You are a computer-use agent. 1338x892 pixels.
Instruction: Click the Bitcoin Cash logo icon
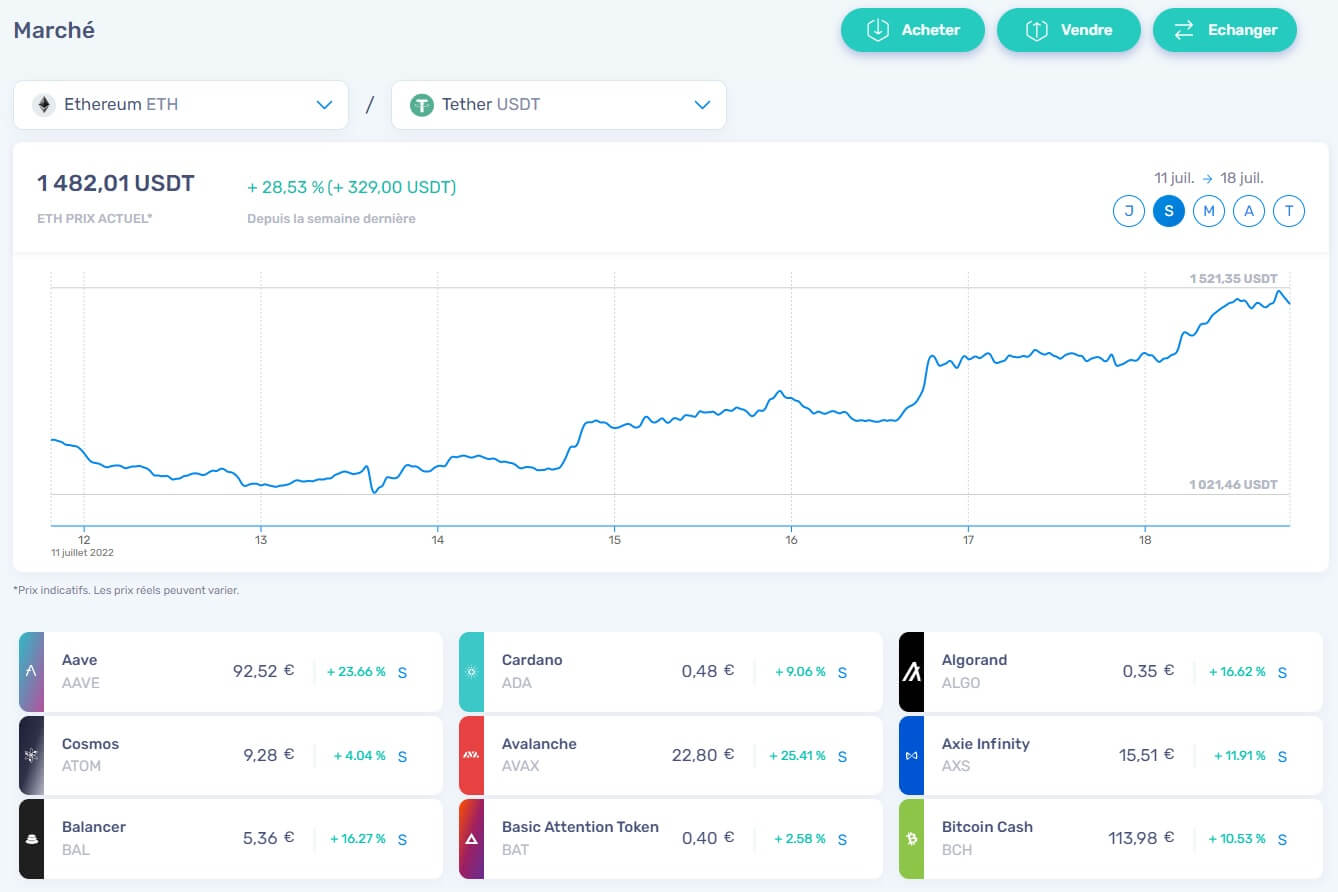tap(911, 838)
